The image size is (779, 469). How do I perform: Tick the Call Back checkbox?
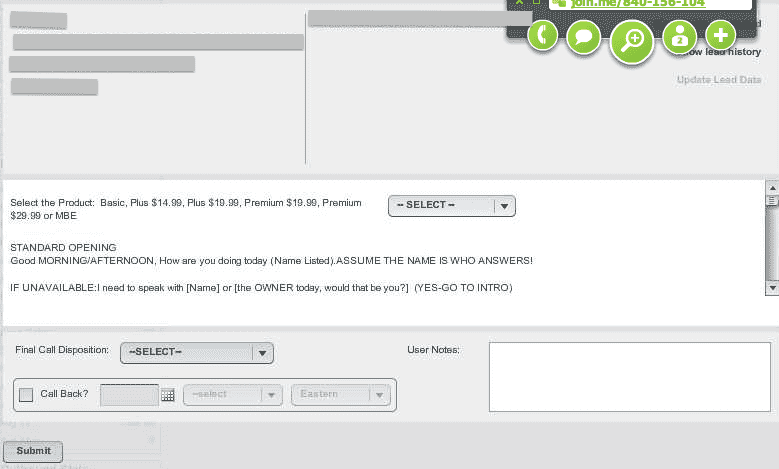coord(26,395)
